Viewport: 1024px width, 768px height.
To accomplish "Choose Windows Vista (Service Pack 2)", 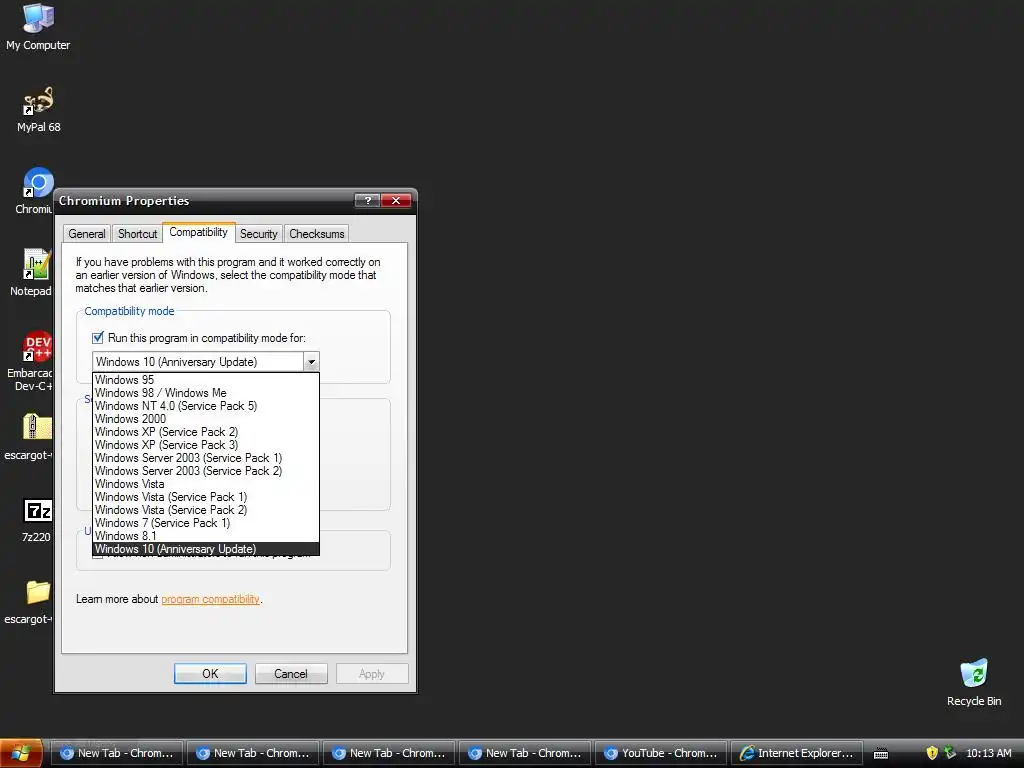I will [206, 510].
